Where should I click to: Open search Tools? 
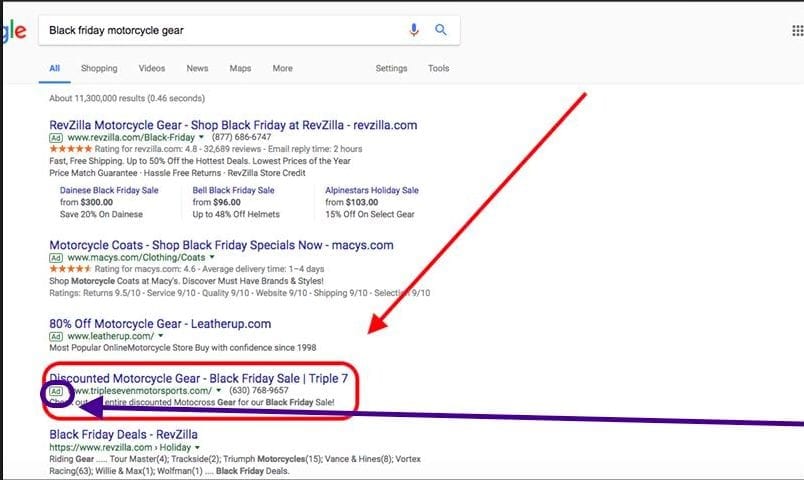(x=438, y=68)
